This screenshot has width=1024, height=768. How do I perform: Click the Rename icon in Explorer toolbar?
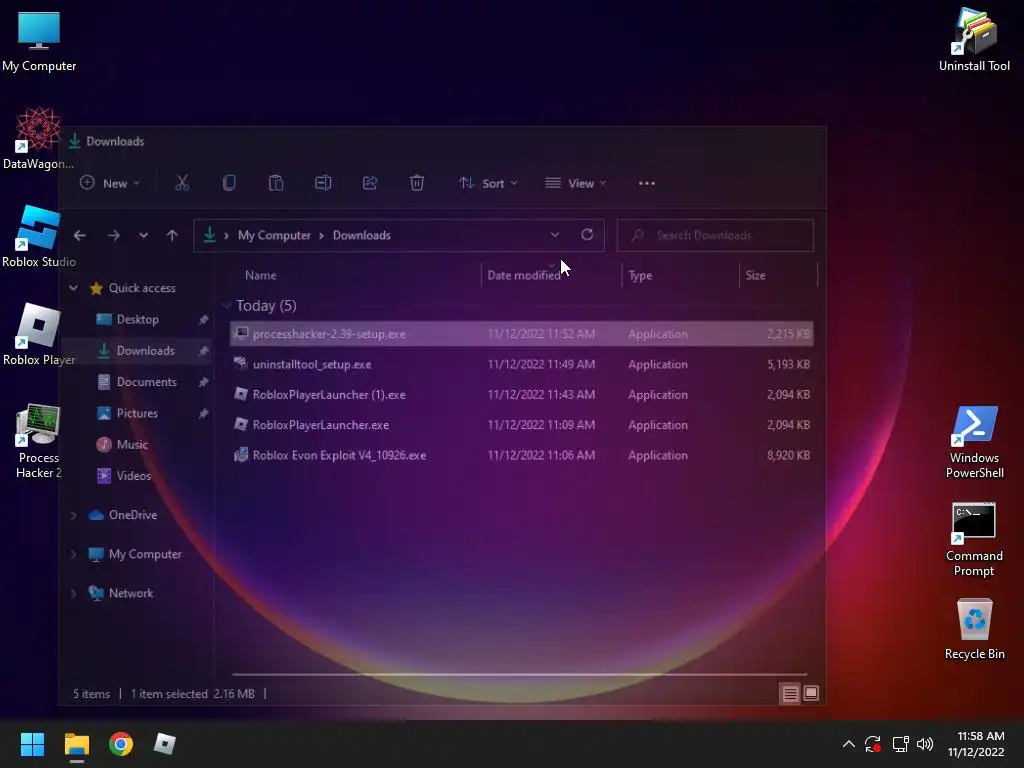coord(323,184)
